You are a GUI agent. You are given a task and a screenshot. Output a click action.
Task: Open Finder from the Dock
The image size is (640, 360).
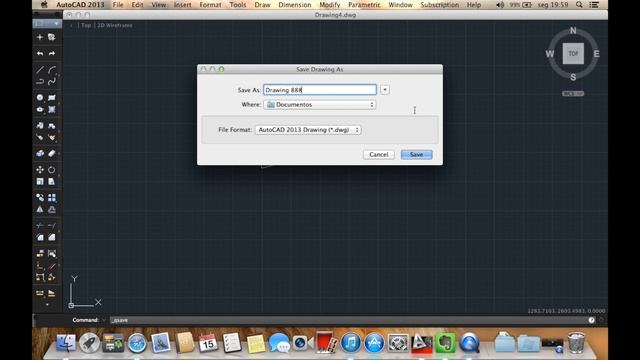[66, 342]
